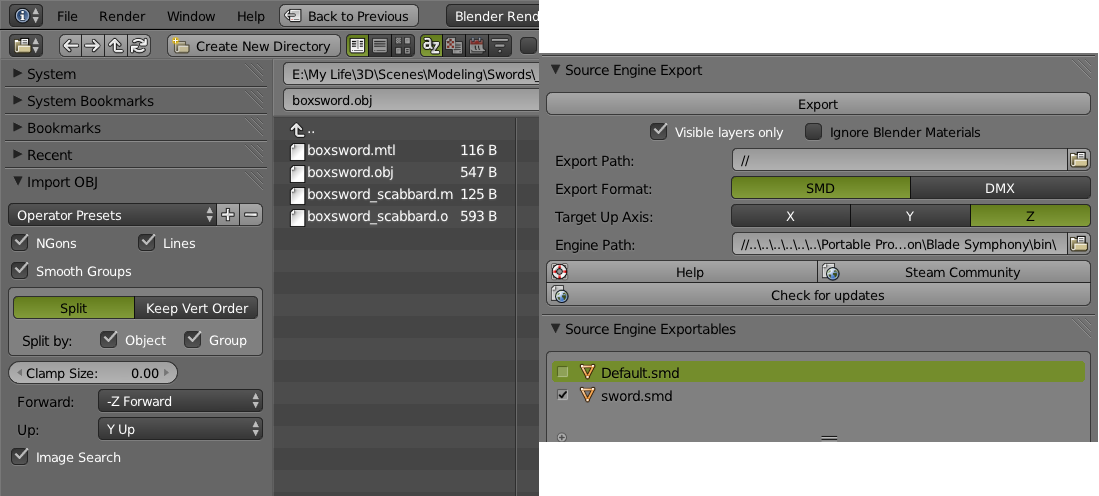Image resolution: width=1099 pixels, height=496 pixels.
Task: Open the Forward axis dropdown
Action: tap(180, 401)
